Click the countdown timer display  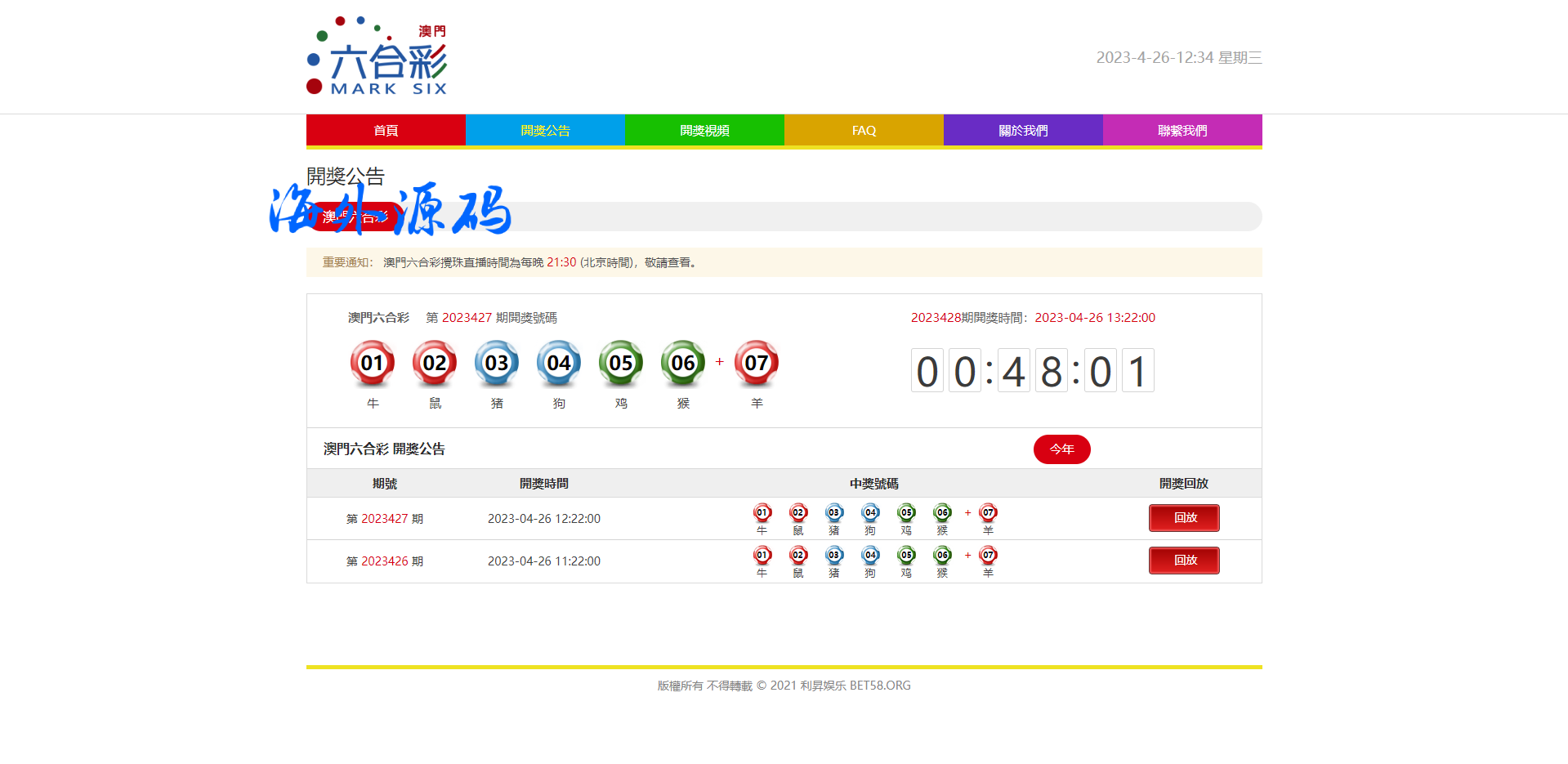[1032, 371]
